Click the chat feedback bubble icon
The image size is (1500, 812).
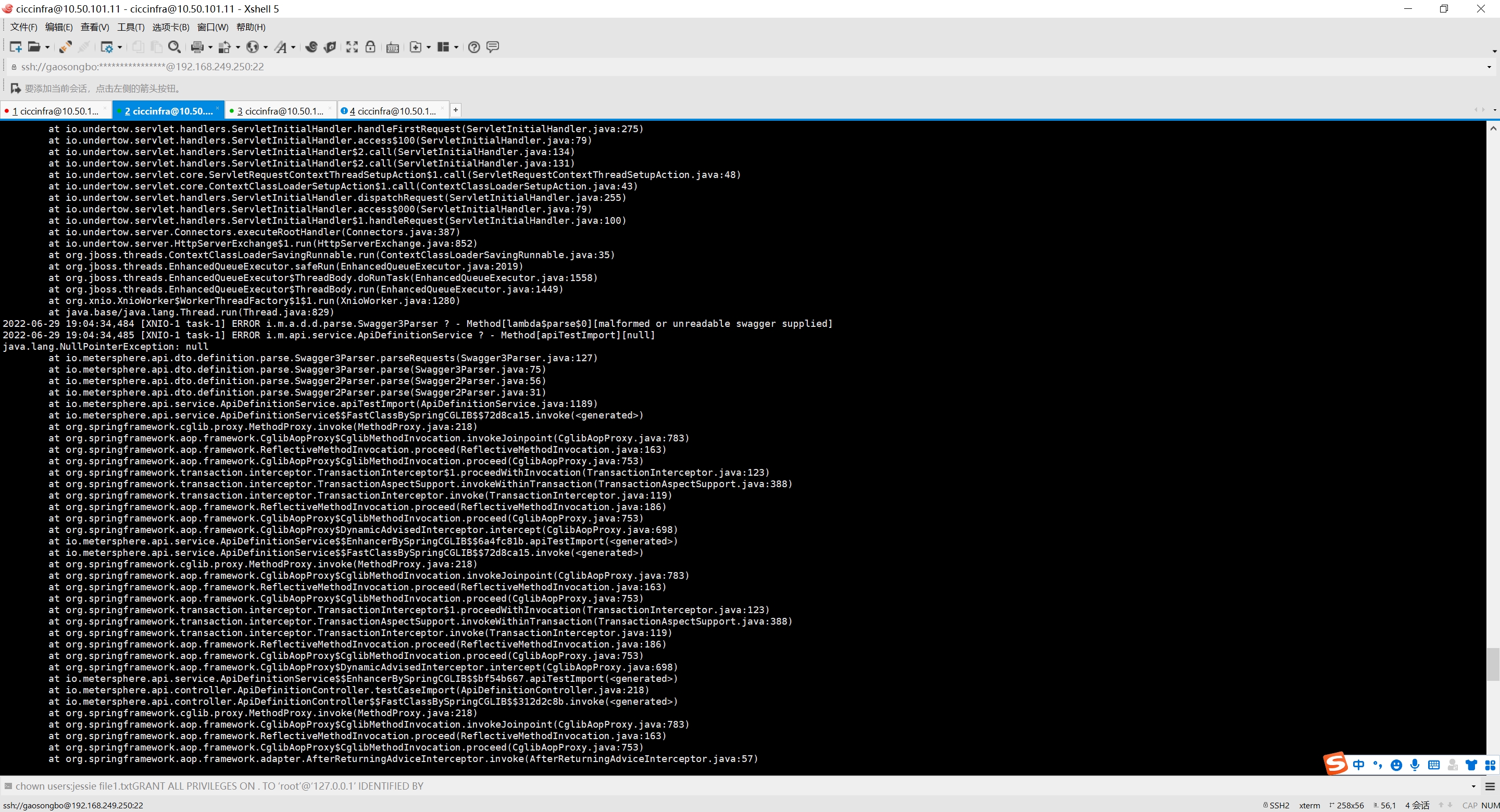pyautogui.click(x=493, y=47)
